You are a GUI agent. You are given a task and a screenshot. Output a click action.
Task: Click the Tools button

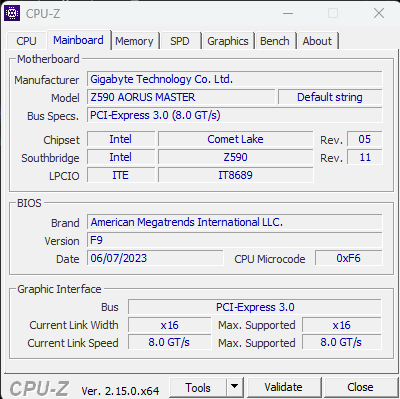point(198,387)
